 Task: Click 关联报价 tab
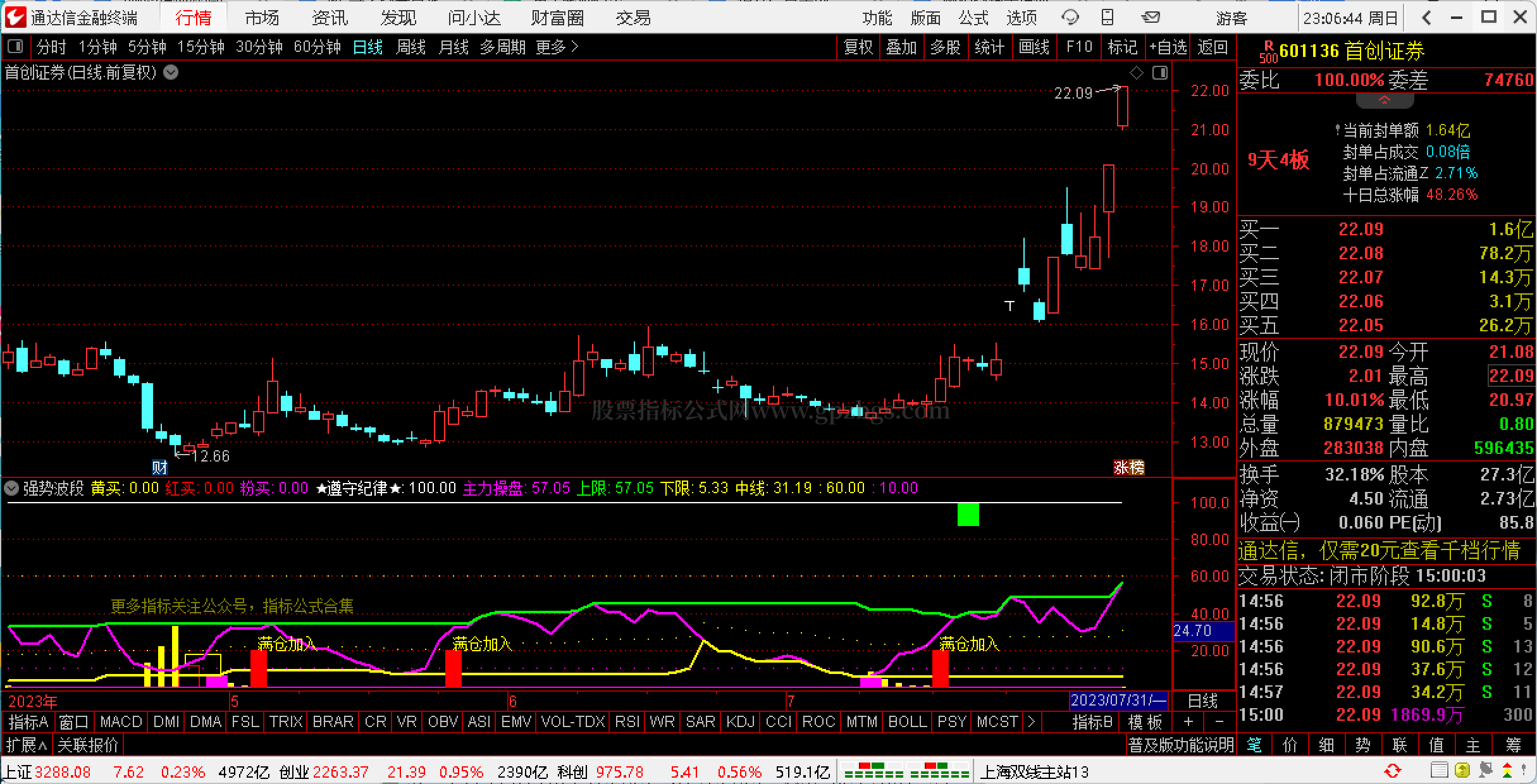click(x=88, y=745)
